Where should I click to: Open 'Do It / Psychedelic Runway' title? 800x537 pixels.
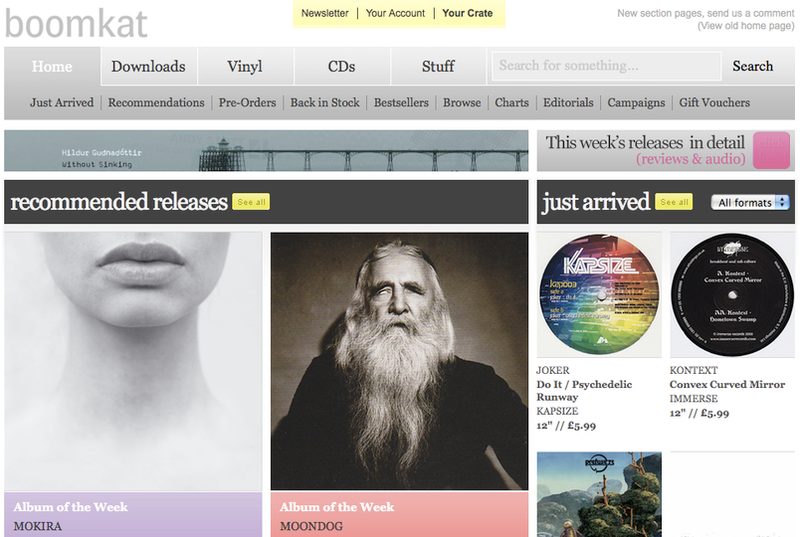click(584, 391)
